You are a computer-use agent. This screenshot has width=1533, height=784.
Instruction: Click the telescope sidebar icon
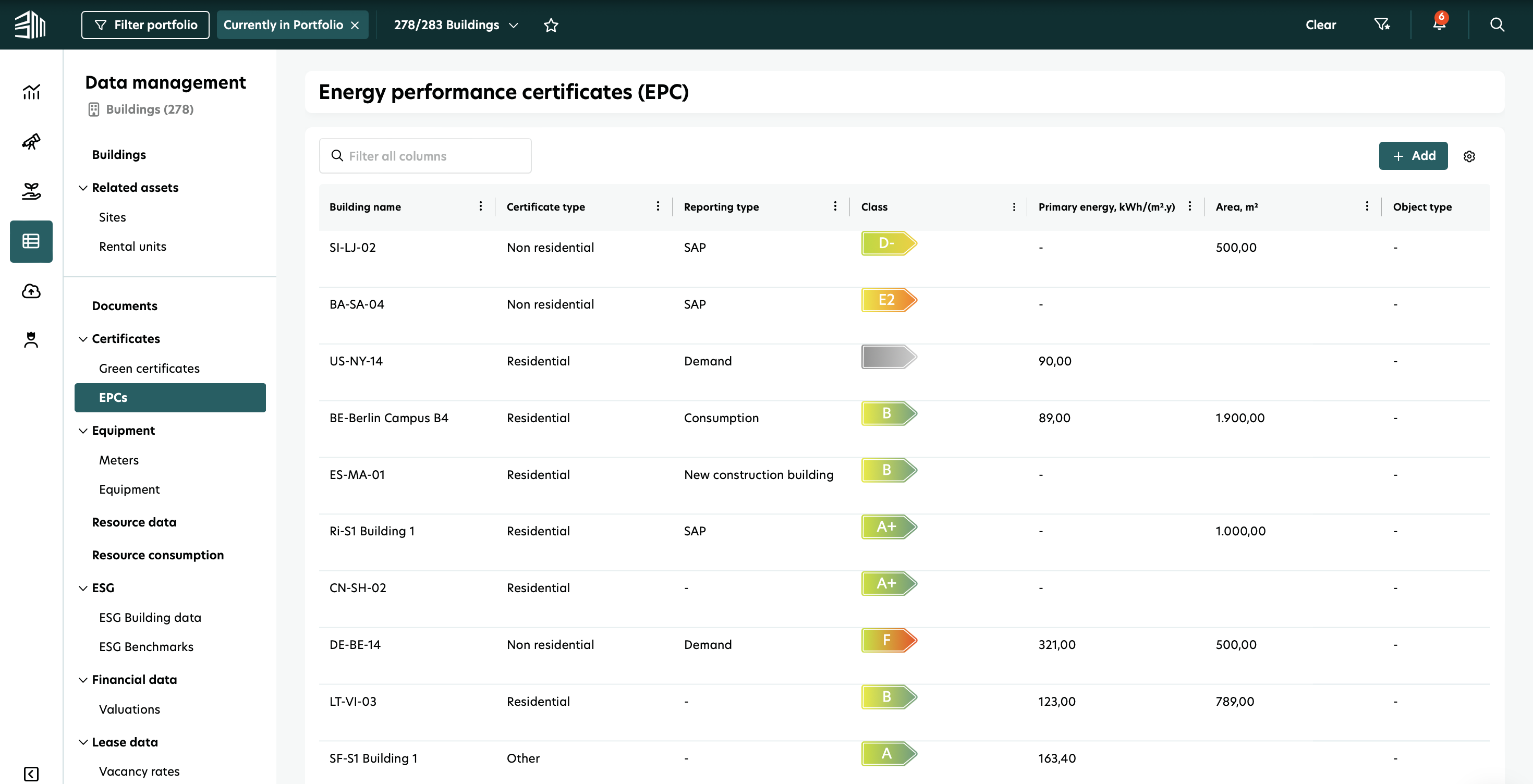coord(31,142)
